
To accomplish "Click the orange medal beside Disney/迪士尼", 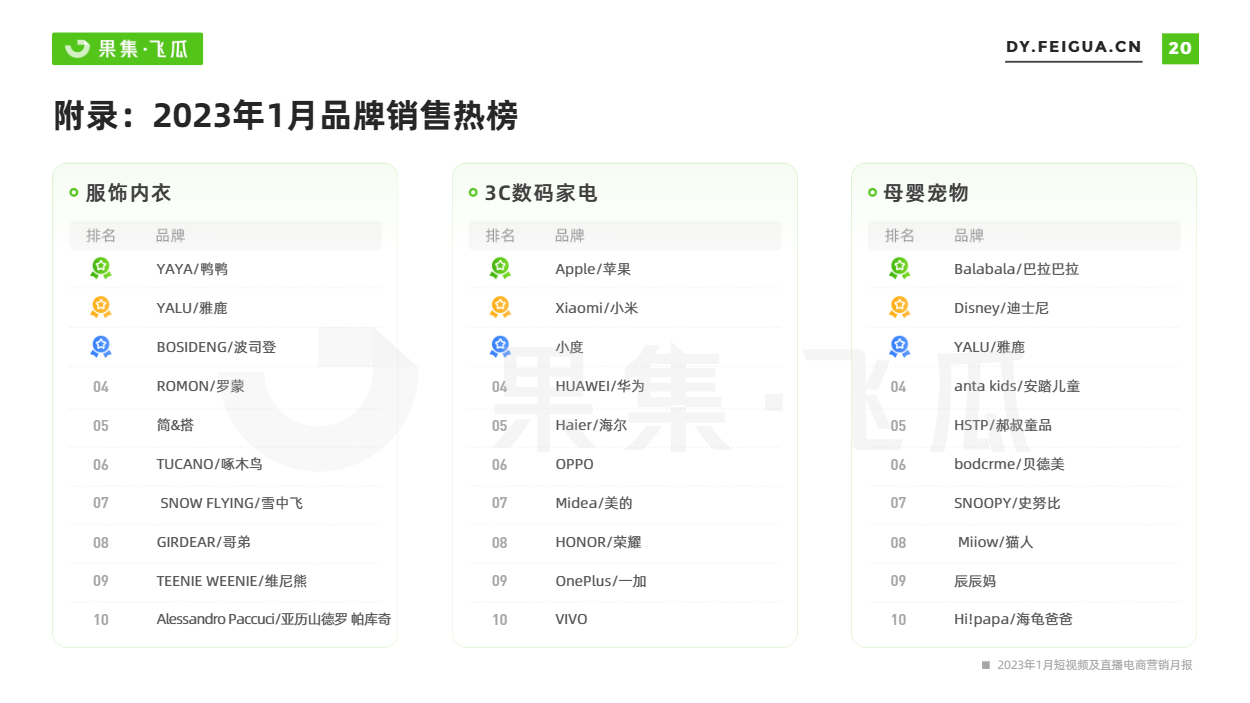I will point(899,307).
